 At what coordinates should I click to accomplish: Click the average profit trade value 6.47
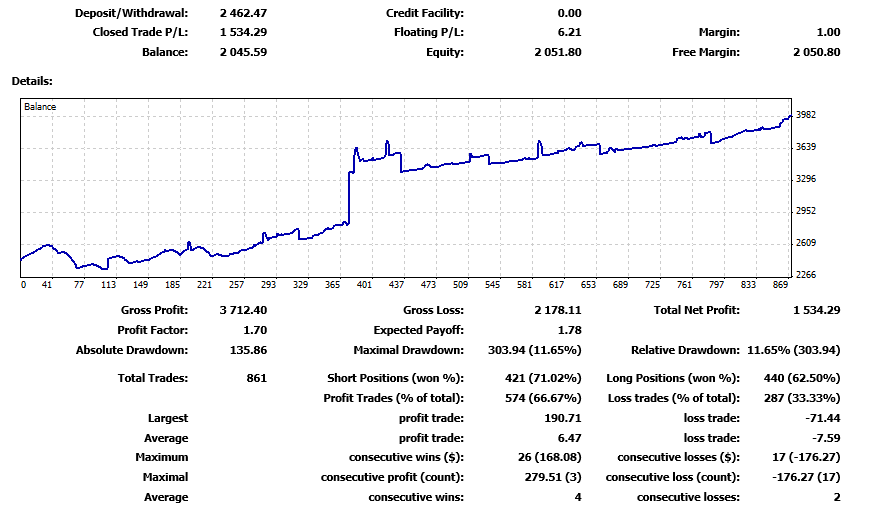(x=570, y=438)
